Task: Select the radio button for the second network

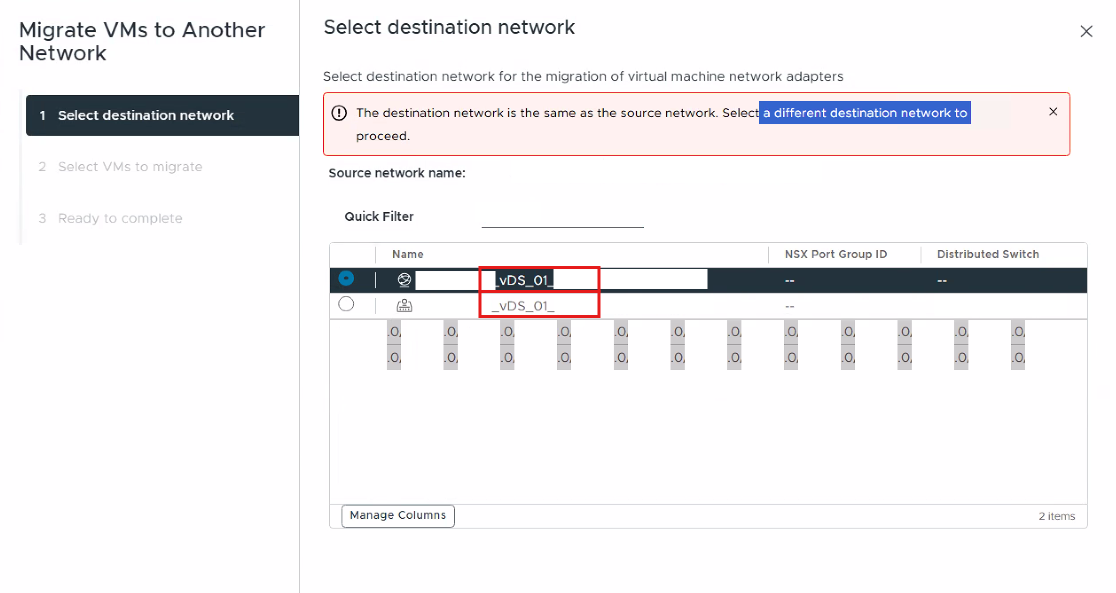Action: click(346, 304)
